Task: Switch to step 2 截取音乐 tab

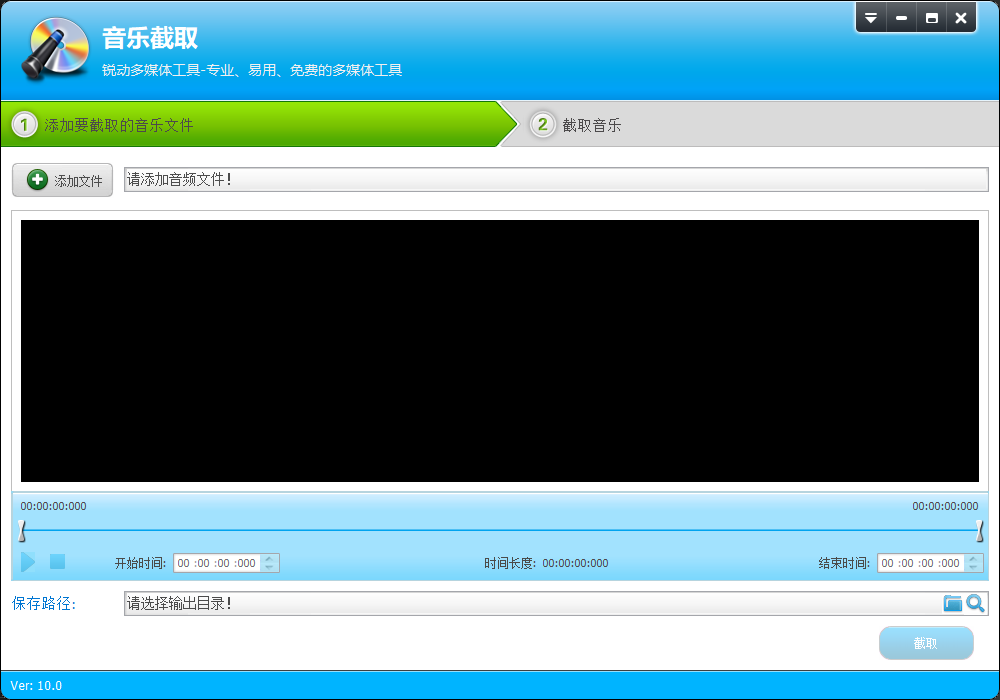Action: click(x=753, y=124)
